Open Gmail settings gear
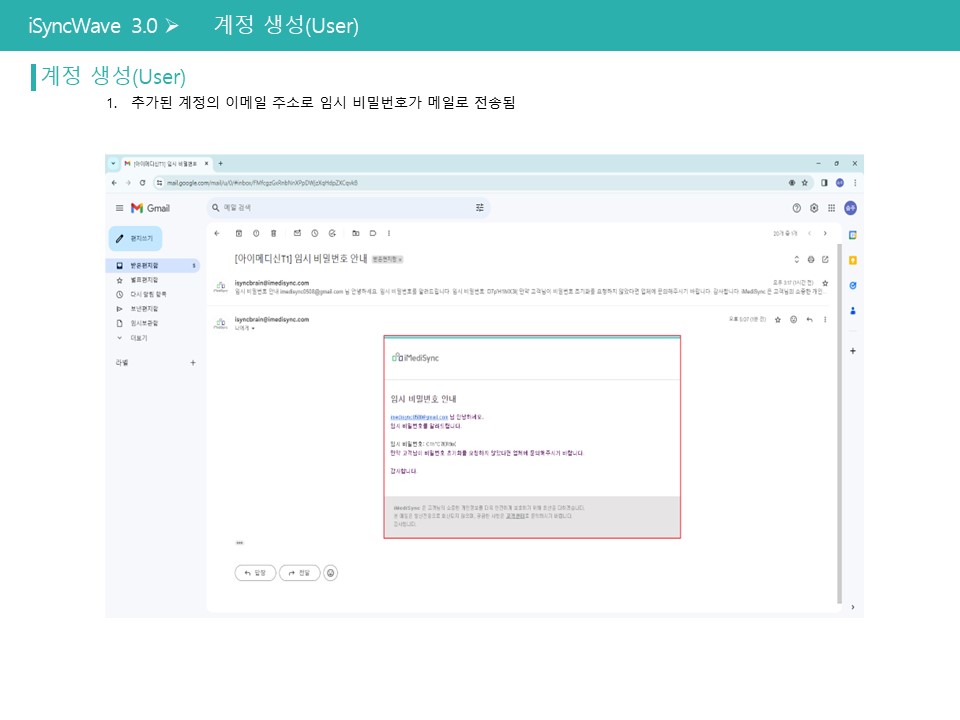Viewport: 960px width, 720px height. click(x=814, y=208)
